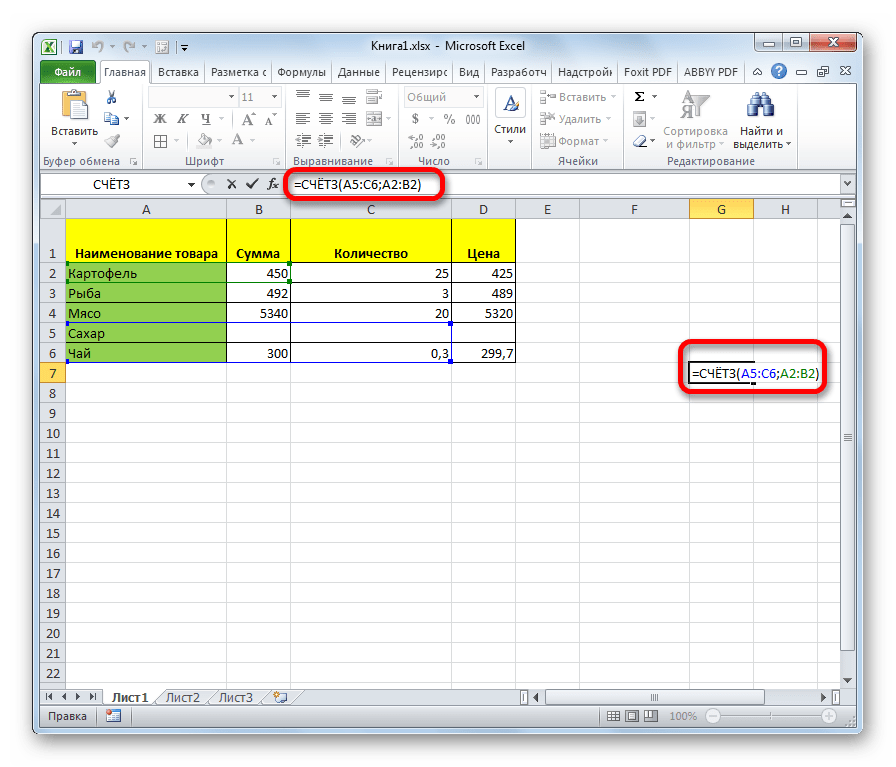Screen dimensions: 896x767
Task: Expand the formula bar with right-edge arrow
Action: 847,184
